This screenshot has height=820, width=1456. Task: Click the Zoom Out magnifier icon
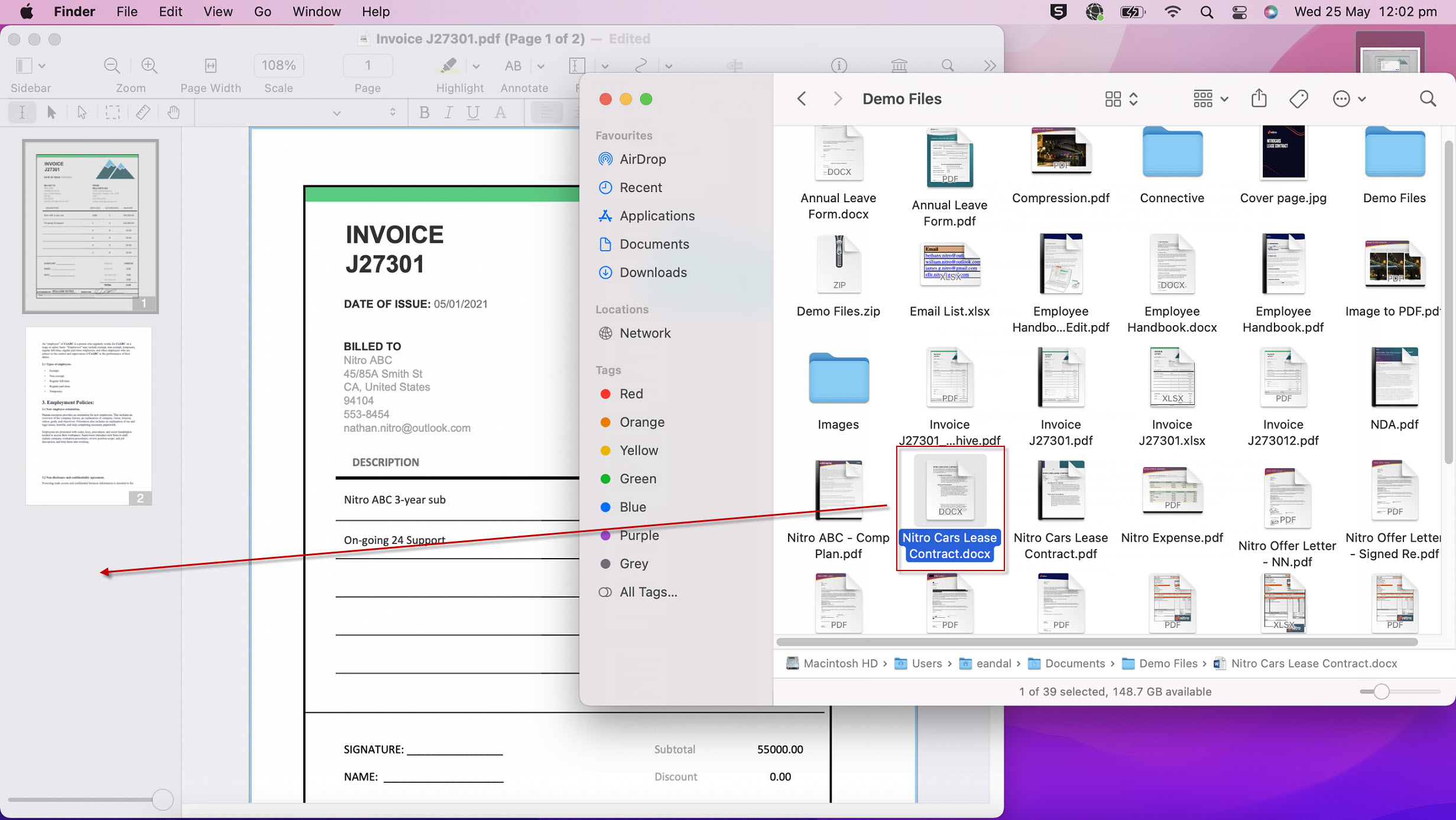click(x=111, y=66)
